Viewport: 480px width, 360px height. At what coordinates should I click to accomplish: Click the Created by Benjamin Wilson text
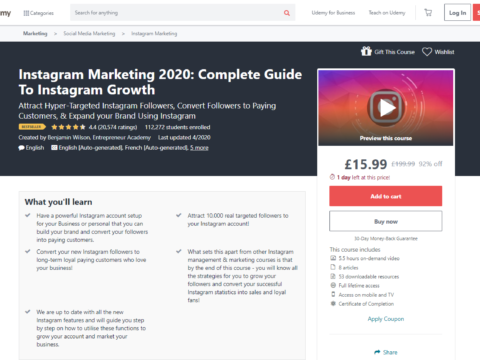(x=85, y=137)
